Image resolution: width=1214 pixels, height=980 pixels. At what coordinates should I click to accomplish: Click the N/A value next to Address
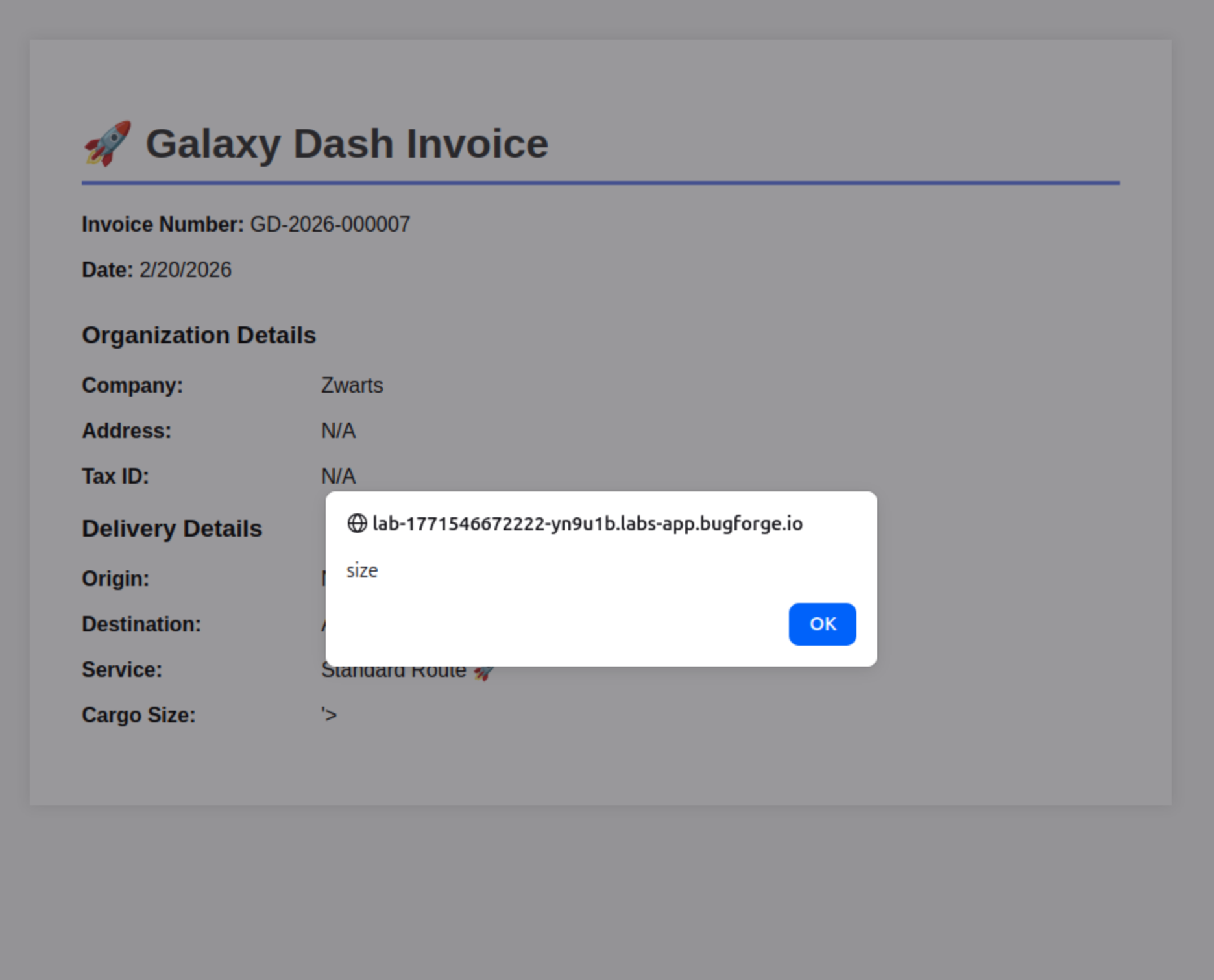click(338, 431)
